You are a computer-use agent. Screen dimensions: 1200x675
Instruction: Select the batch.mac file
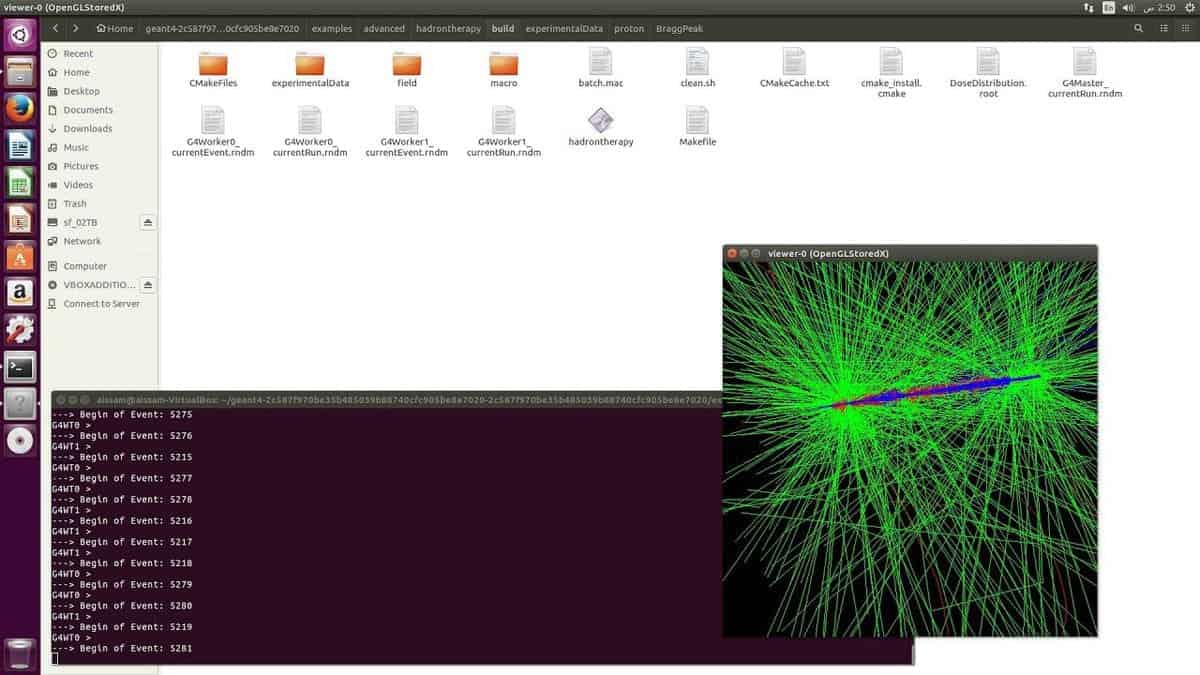(601, 69)
